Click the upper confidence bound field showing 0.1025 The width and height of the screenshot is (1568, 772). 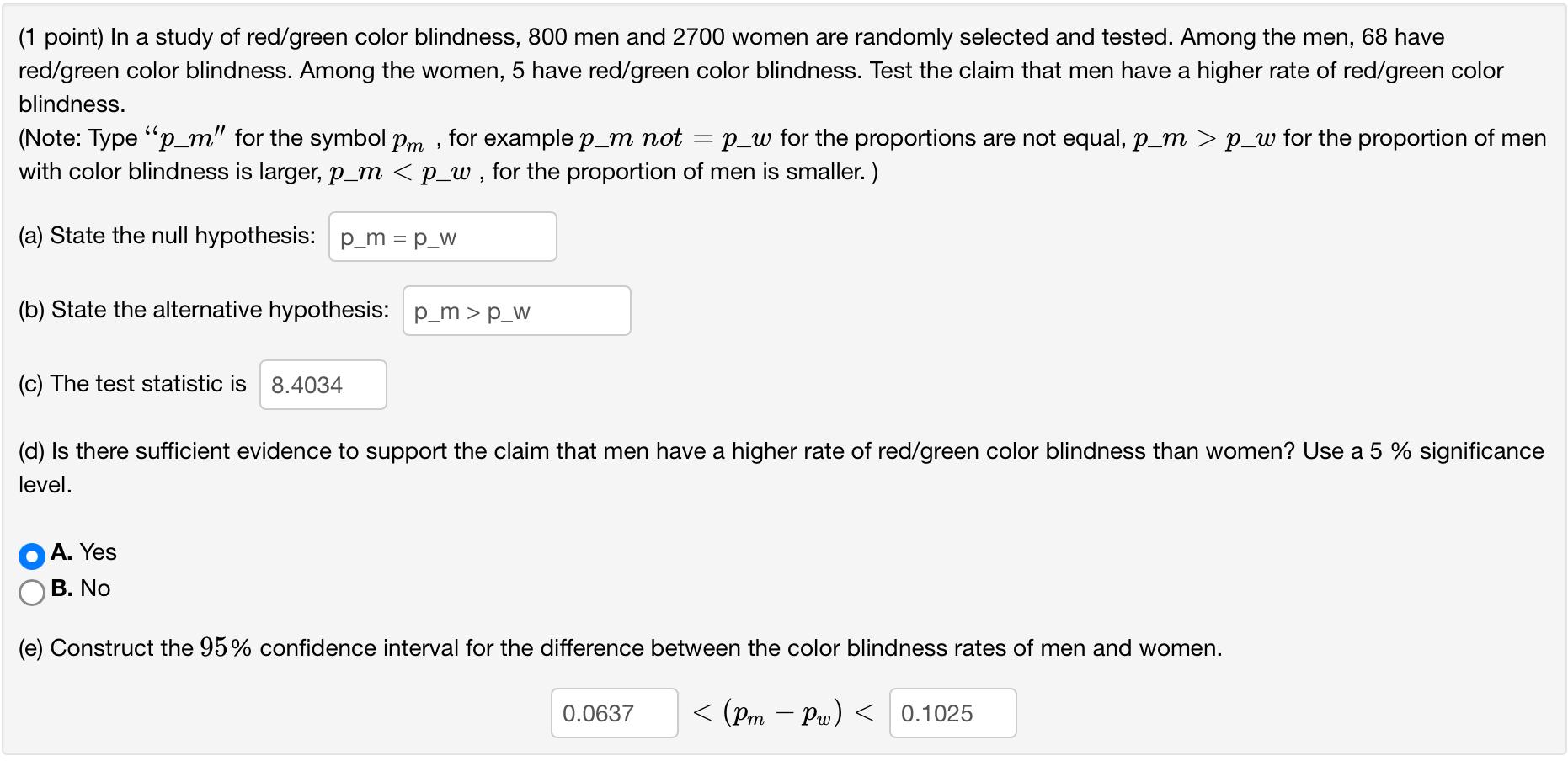pos(952,713)
